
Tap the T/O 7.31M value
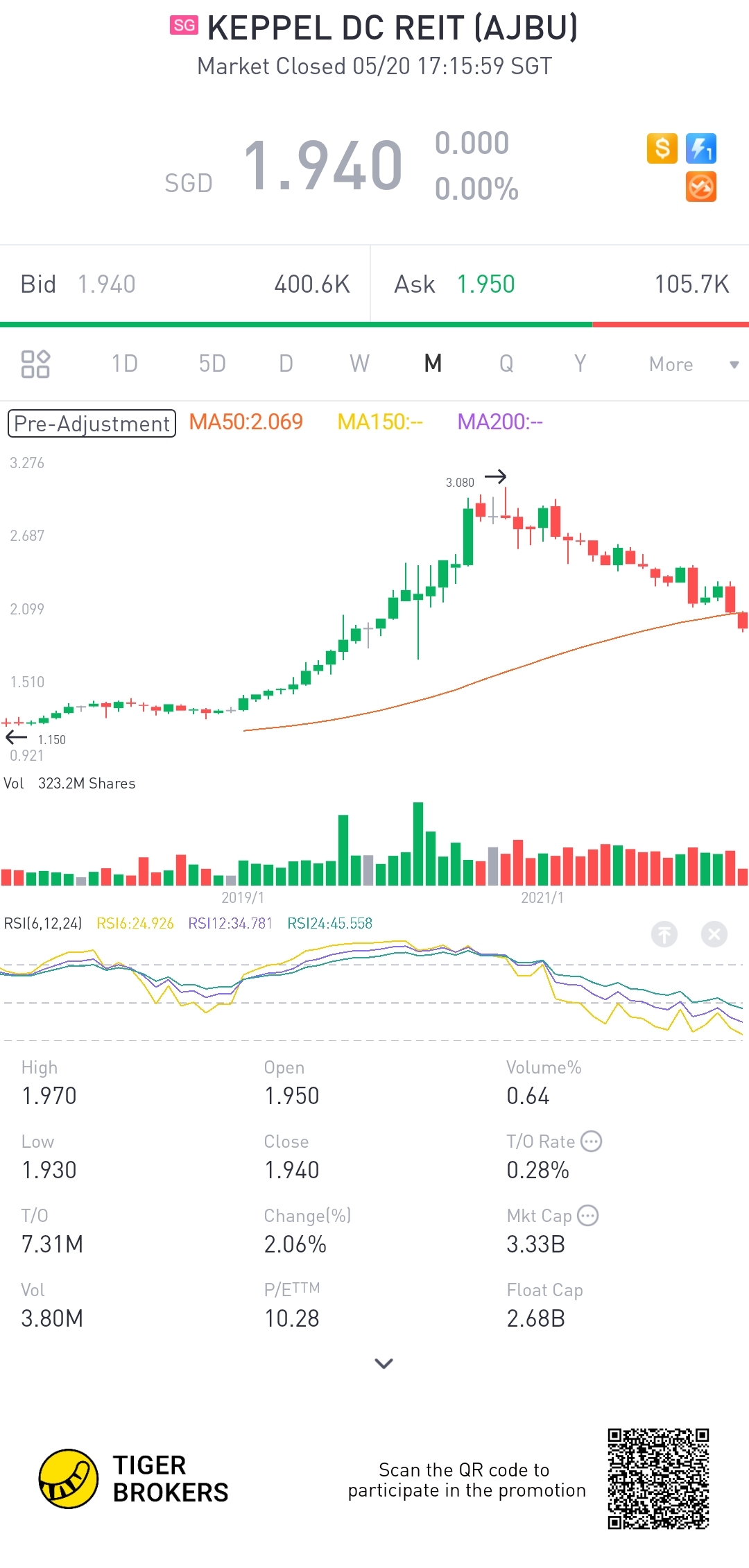pyautogui.click(x=52, y=1244)
